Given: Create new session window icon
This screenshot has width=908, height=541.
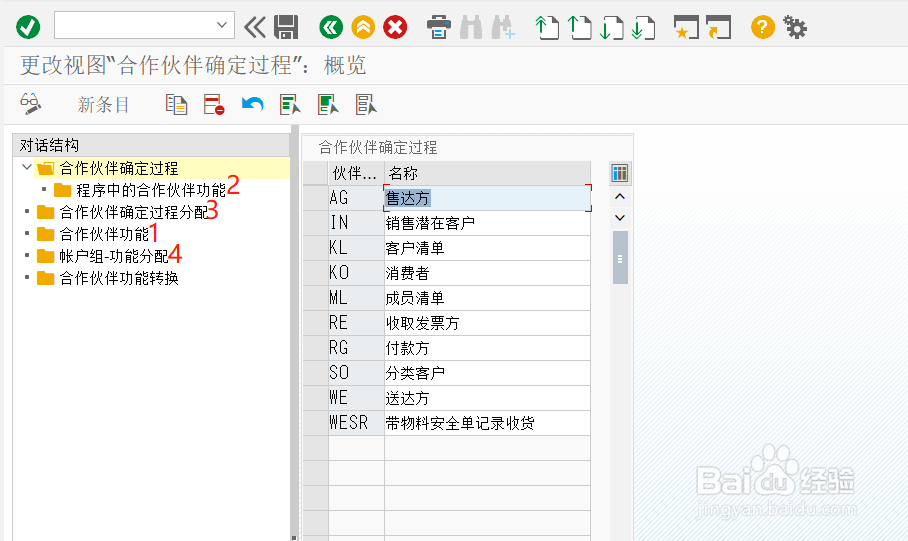Looking at the screenshot, I should point(686,27).
